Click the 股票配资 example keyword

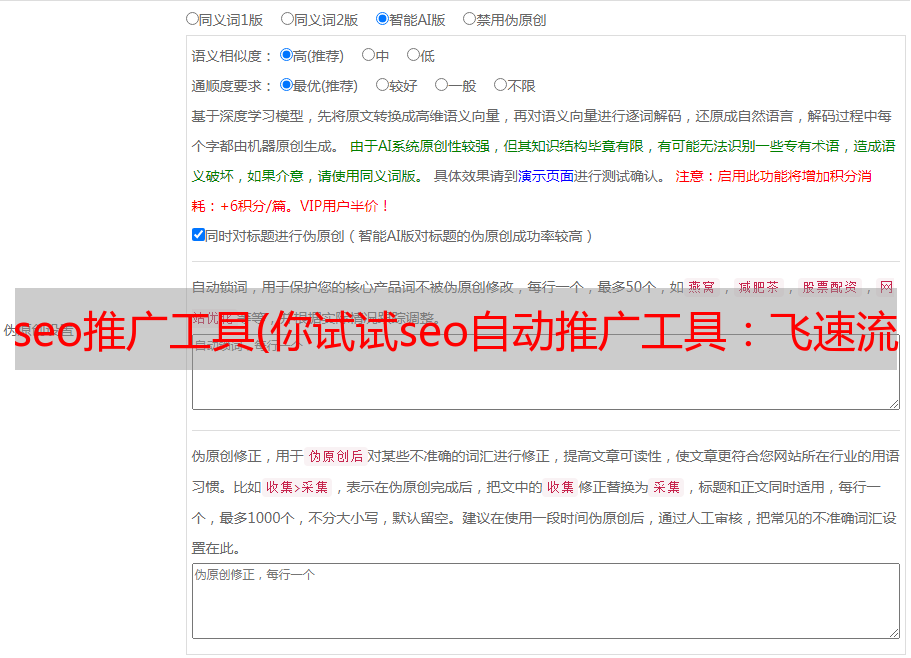(830, 287)
